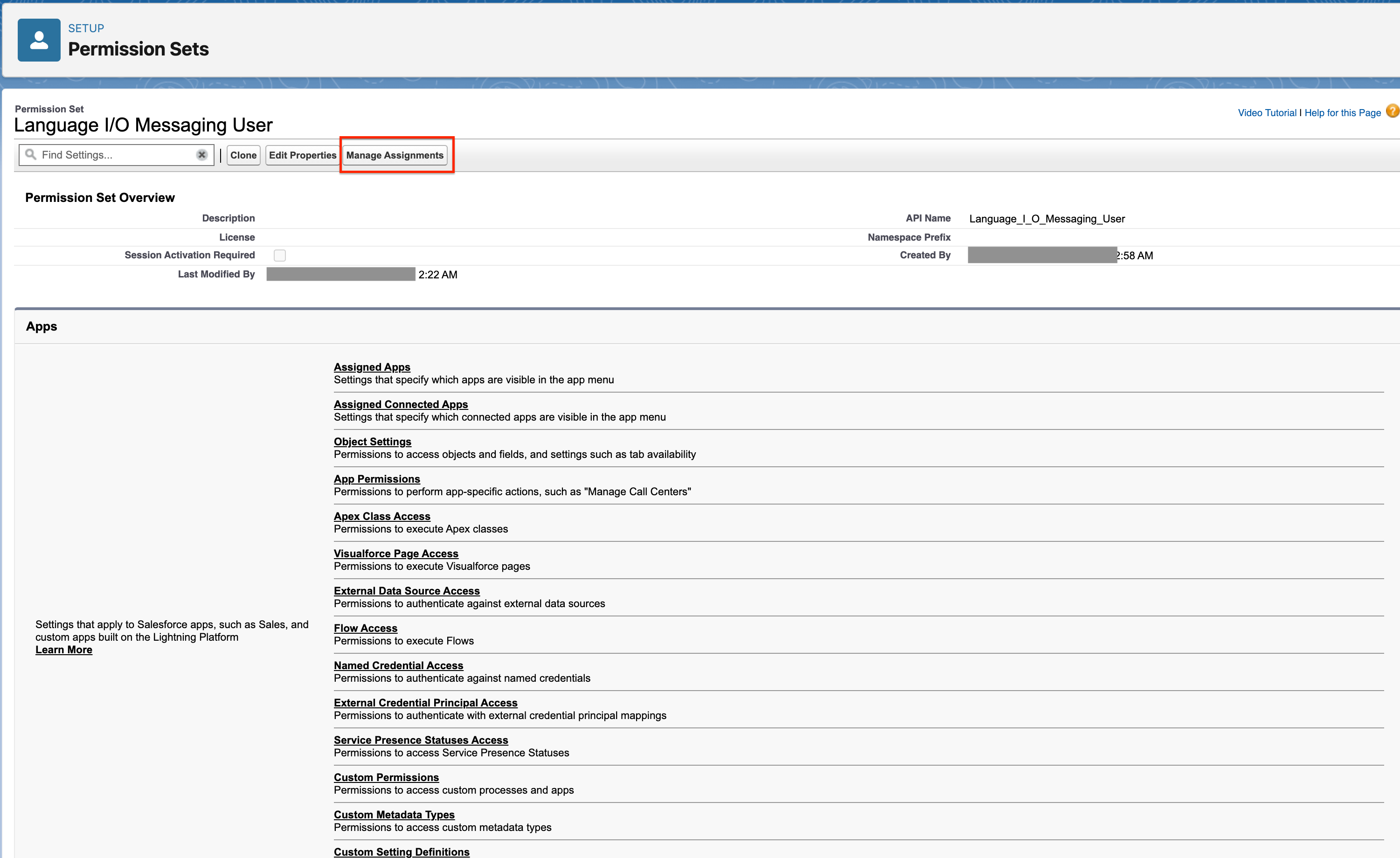Click the Clone button
Viewport: 1400px width, 858px height.
click(243, 155)
